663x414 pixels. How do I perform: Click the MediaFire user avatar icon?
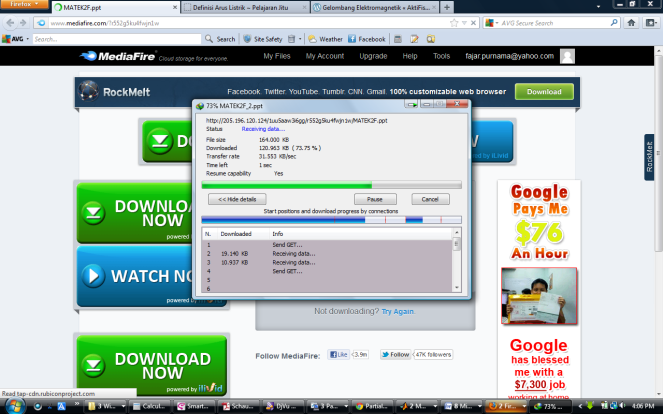point(567,56)
